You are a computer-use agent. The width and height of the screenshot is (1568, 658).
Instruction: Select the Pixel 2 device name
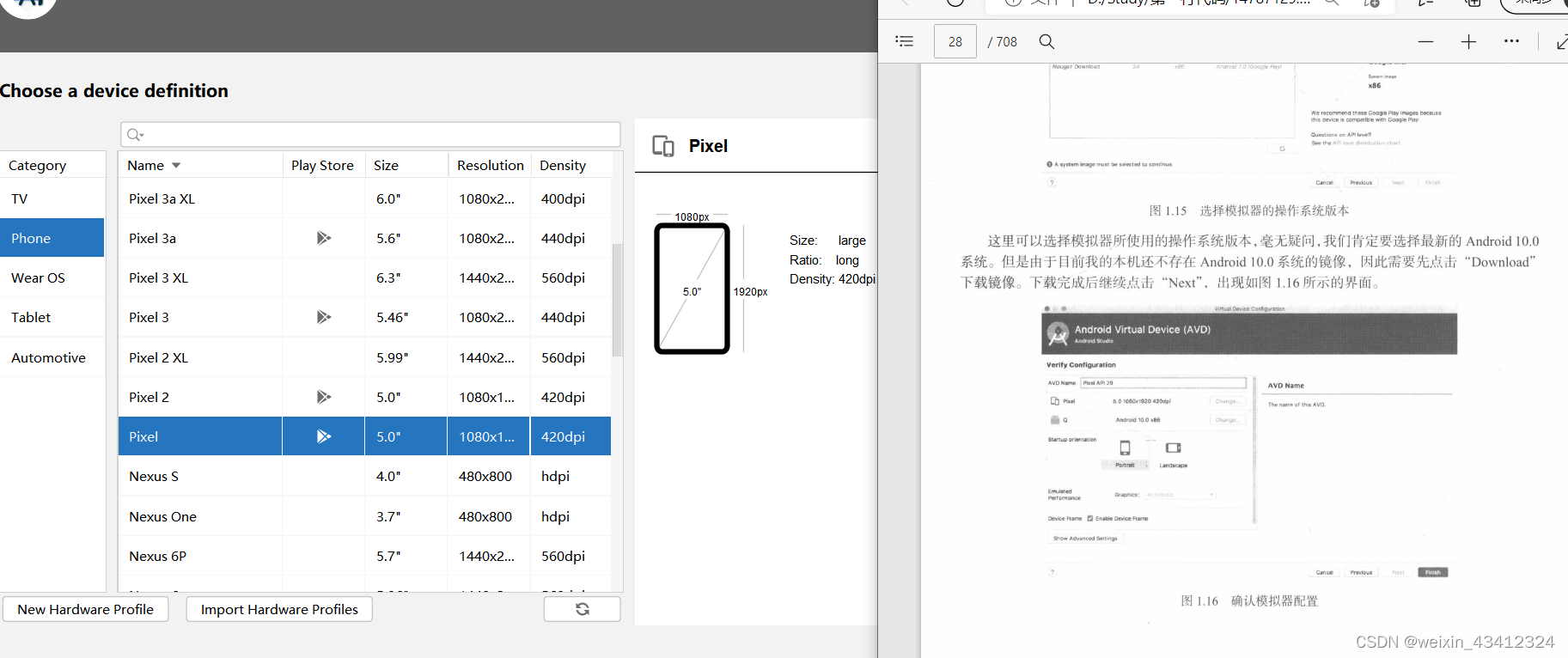click(149, 397)
